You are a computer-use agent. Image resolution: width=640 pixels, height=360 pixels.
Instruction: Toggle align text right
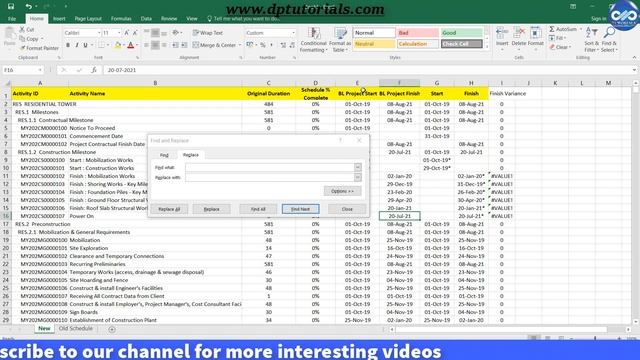pos(164,45)
